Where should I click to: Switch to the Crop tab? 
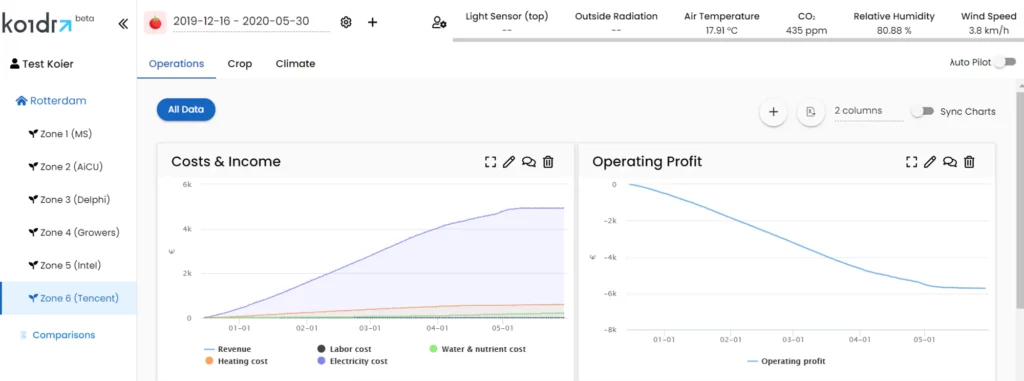pyautogui.click(x=240, y=63)
